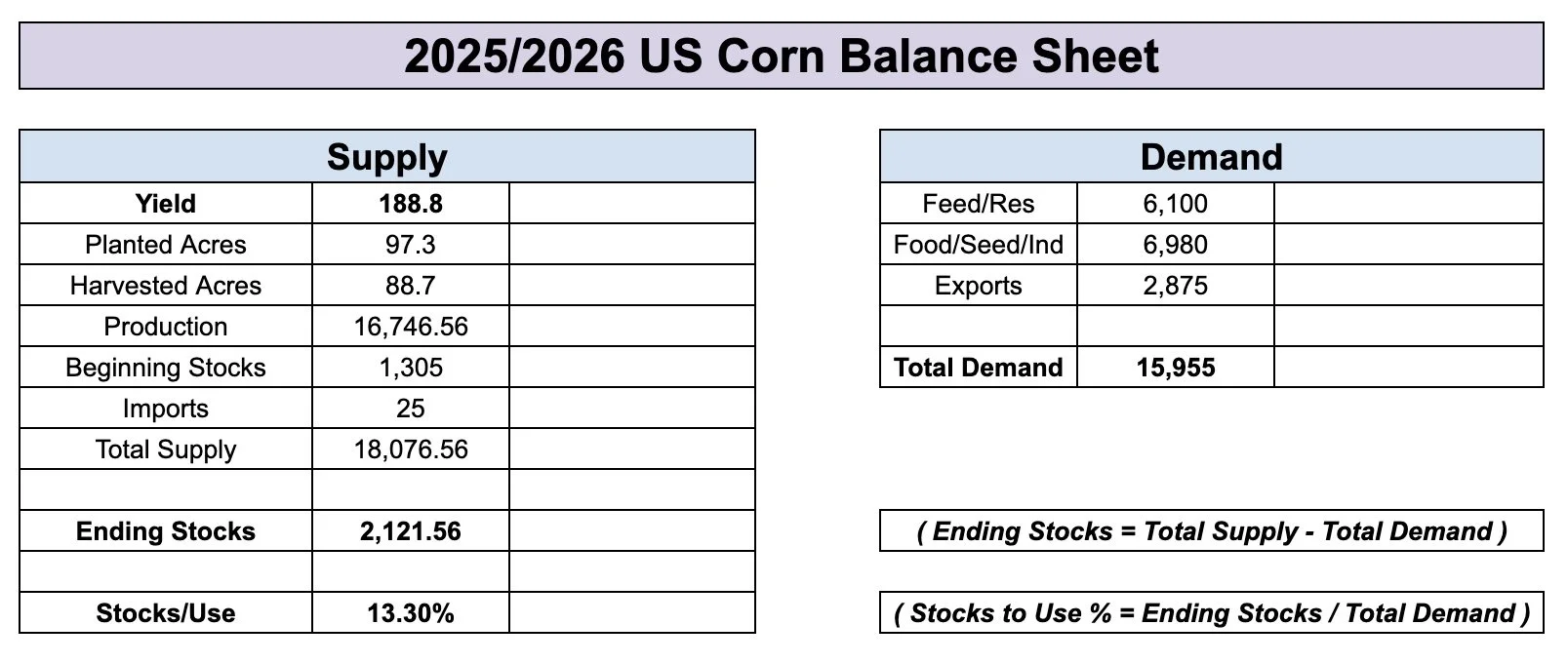Click the Demand section header
This screenshot has width=1568, height=664.
pyautogui.click(x=1212, y=157)
